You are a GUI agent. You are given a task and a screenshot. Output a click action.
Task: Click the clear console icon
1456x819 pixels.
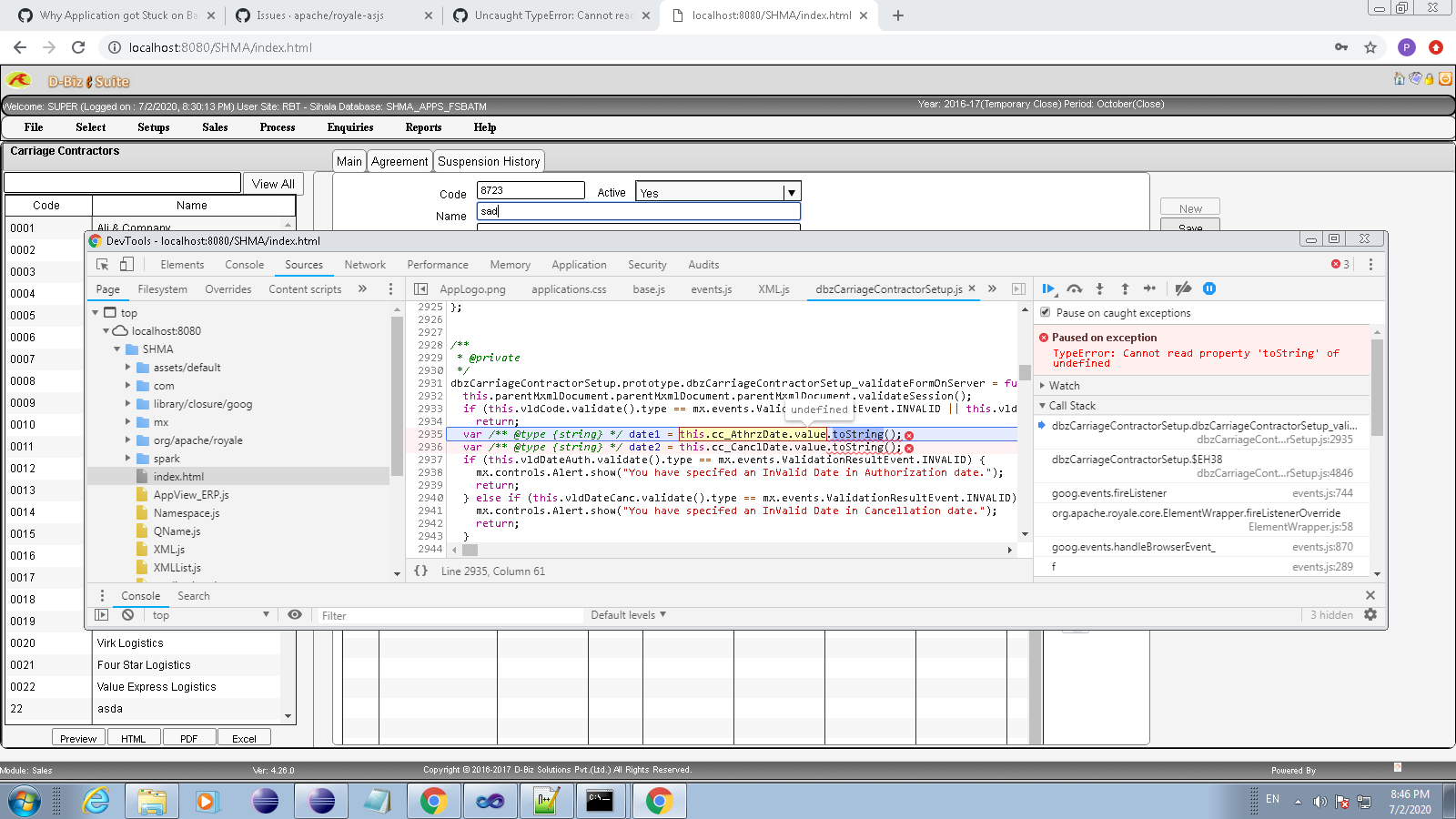pos(126,615)
